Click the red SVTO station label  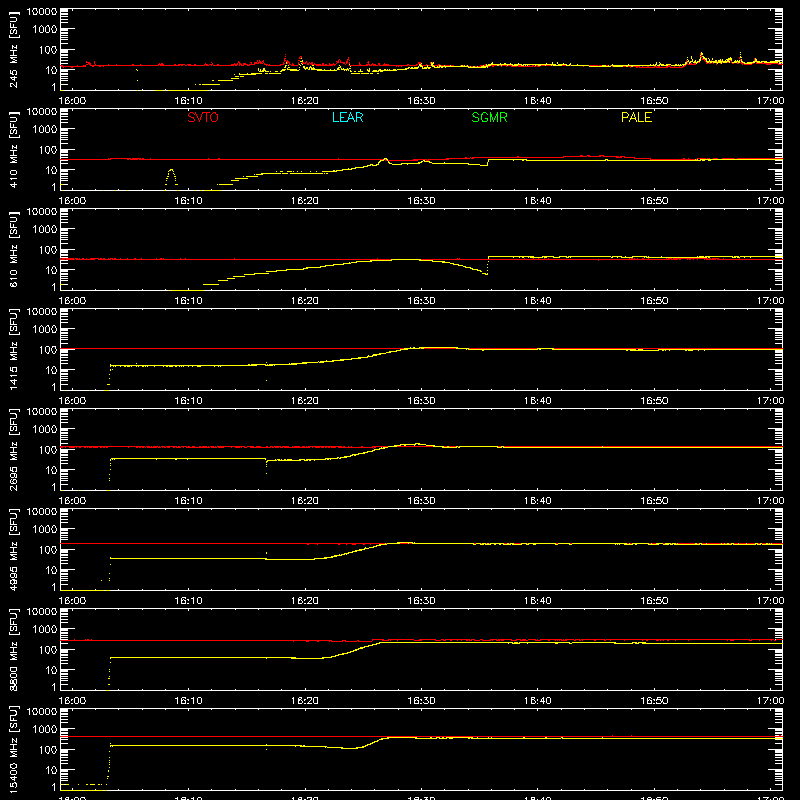[x=203, y=117]
